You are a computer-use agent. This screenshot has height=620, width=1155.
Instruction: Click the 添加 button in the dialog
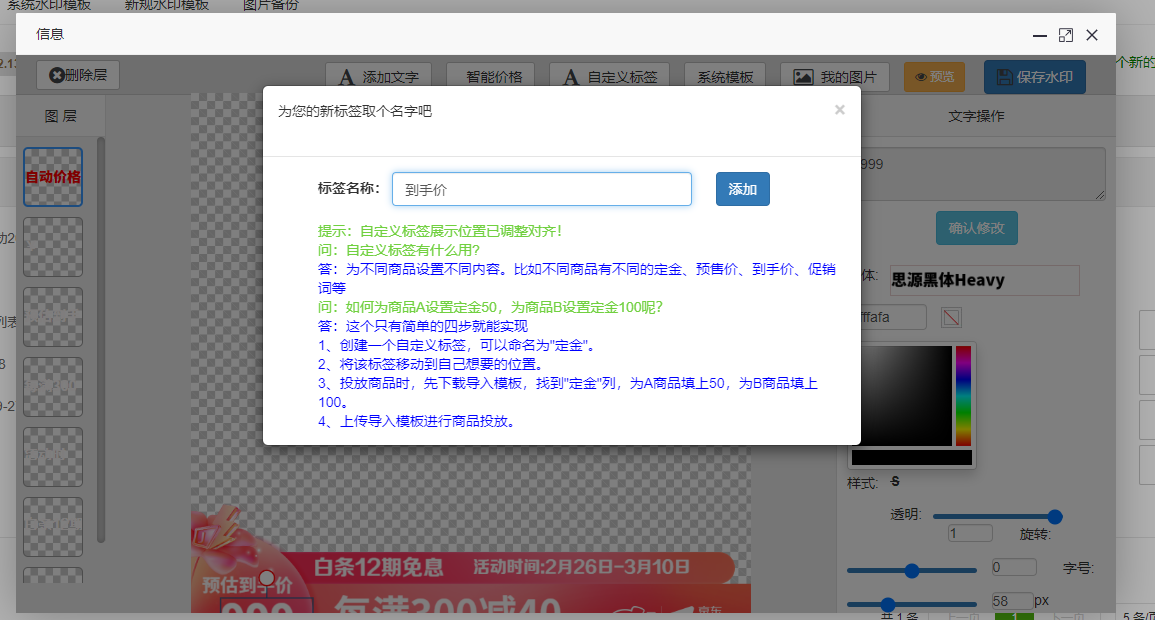(x=742, y=189)
